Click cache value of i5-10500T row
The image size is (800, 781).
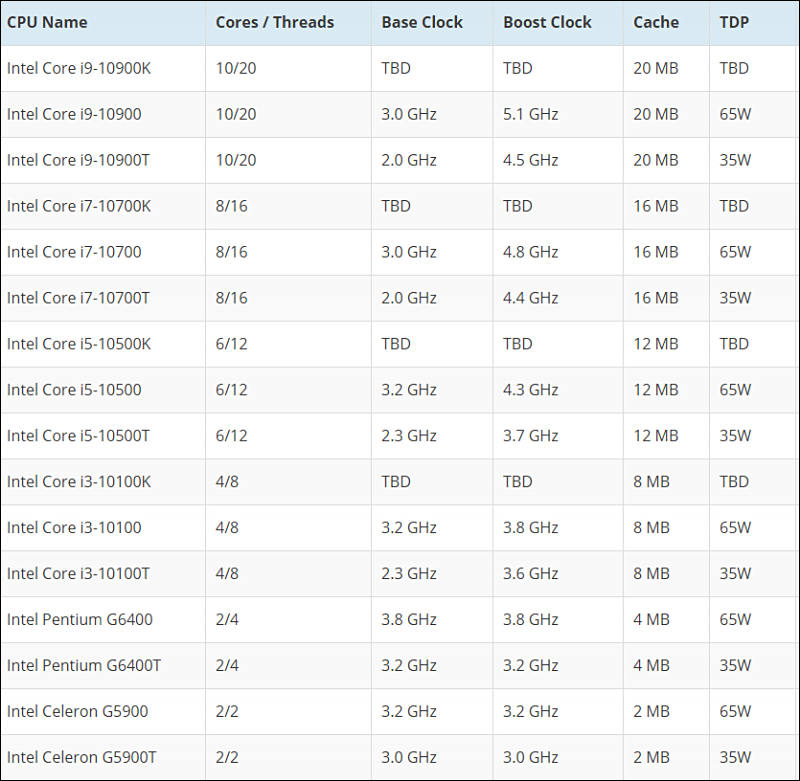coord(656,436)
